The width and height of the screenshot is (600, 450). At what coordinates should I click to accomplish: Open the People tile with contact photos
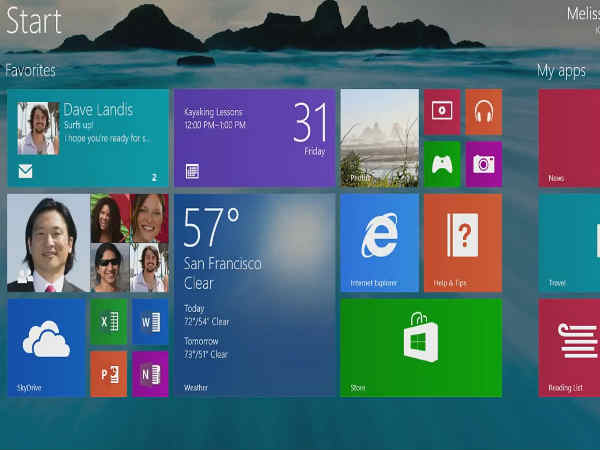pos(88,243)
